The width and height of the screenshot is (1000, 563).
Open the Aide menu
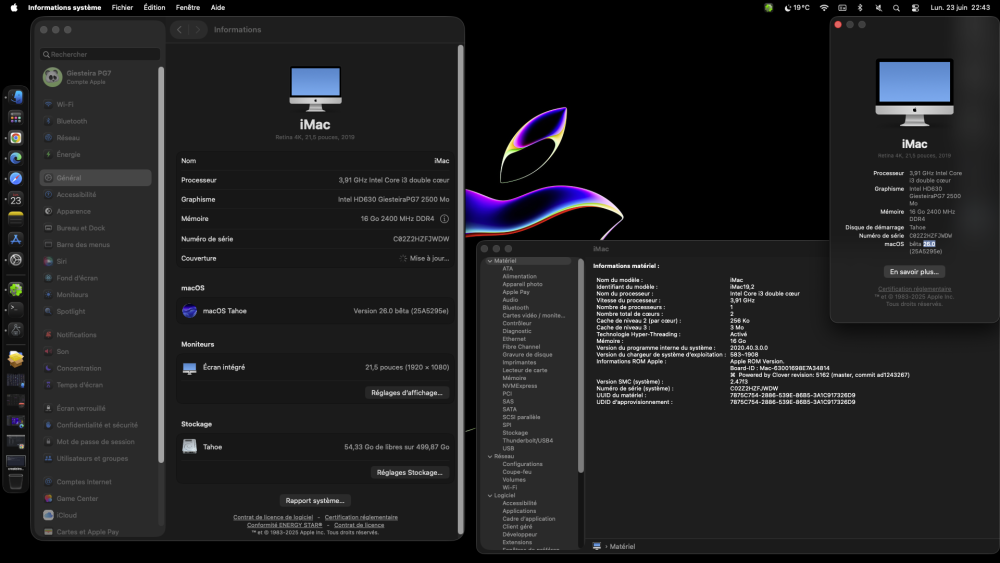pyautogui.click(x=217, y=8)
